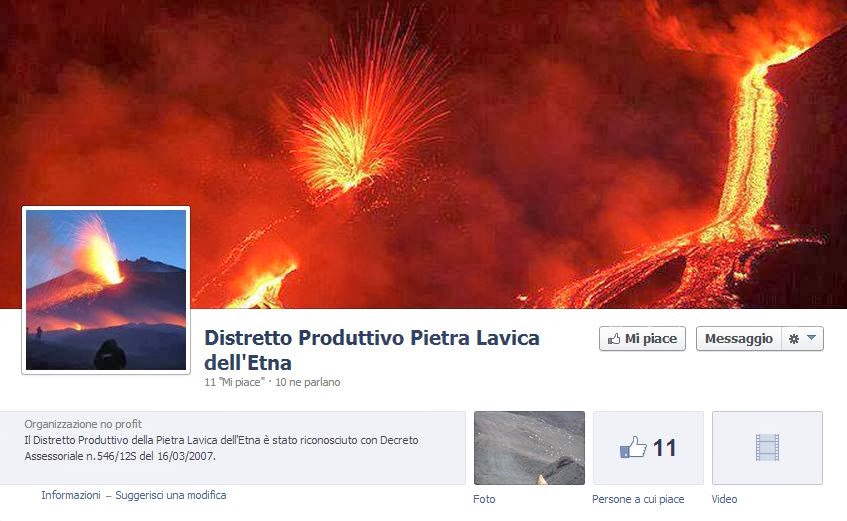Click the Organizzazione no profit description box
Image resolution: width=847 pixels, height=521 pixels.
click(x=232, y=447)
